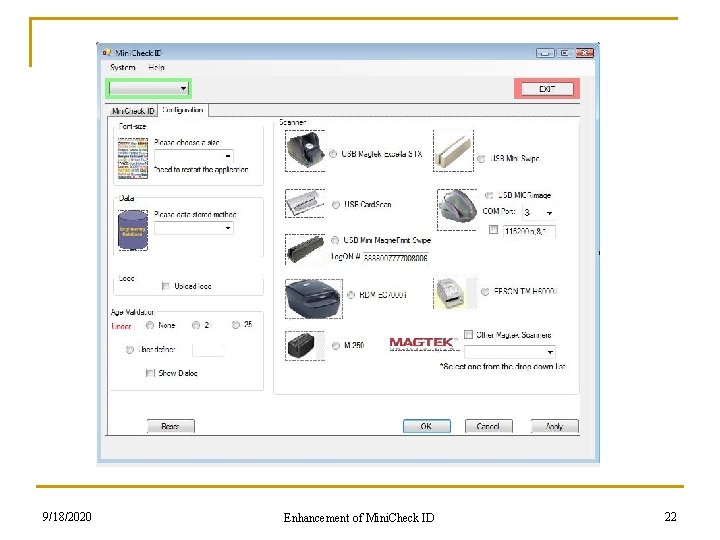Check Other Magtek Scanners checkbox

coord(468,334)
